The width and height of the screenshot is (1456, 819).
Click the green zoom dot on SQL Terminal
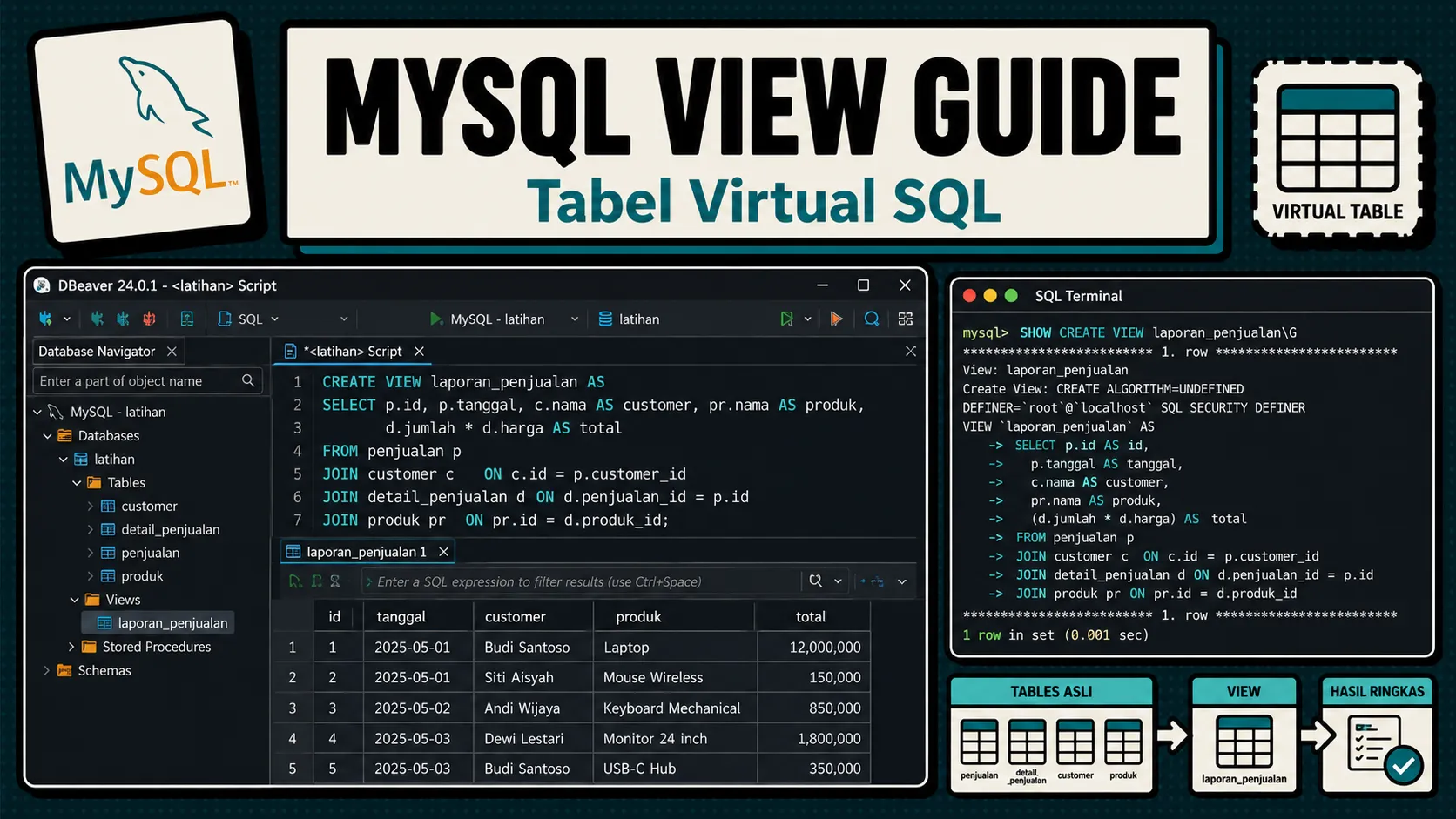tap(1011, 296)
